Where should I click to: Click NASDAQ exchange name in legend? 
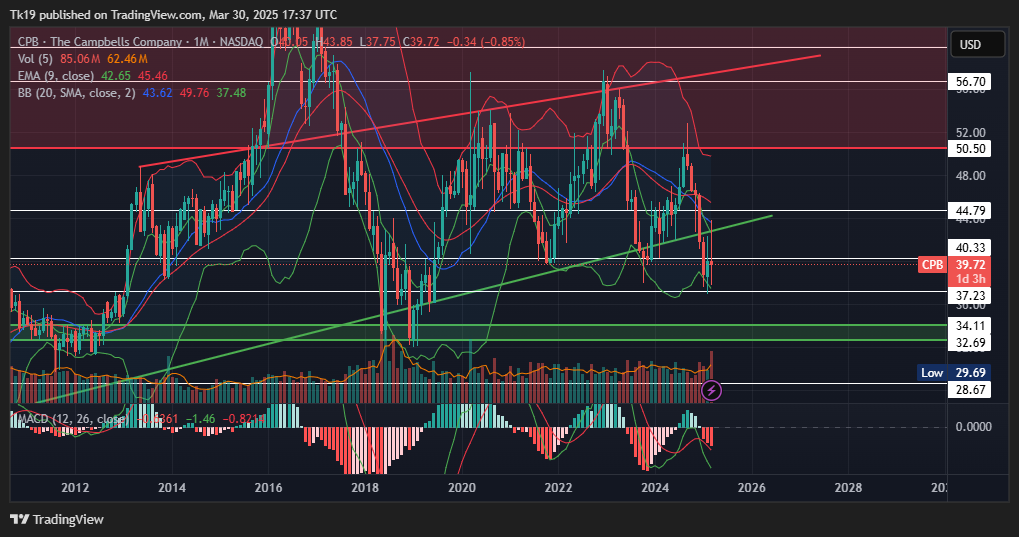[x=241, y=42]
